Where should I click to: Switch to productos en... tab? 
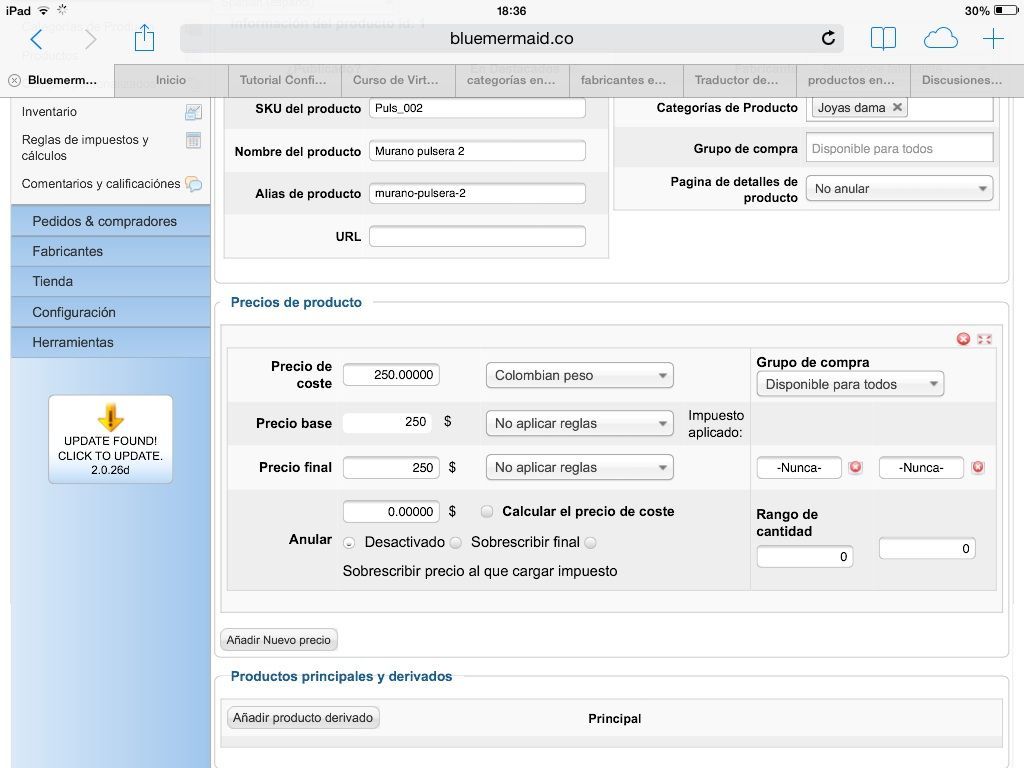pyautogui.click(x=853, y=80)
